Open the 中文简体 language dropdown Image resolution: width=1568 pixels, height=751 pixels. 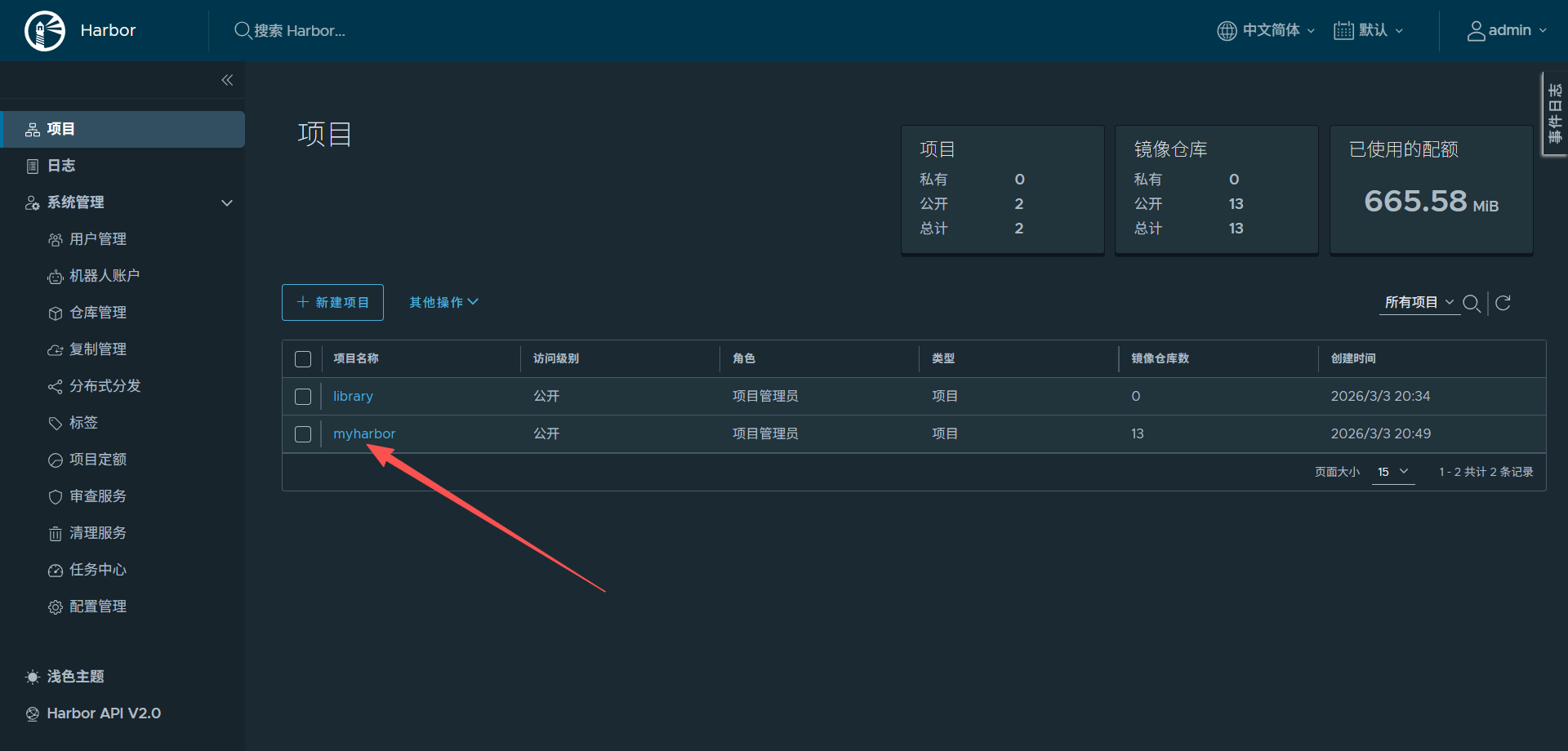tap(1267, 30)
